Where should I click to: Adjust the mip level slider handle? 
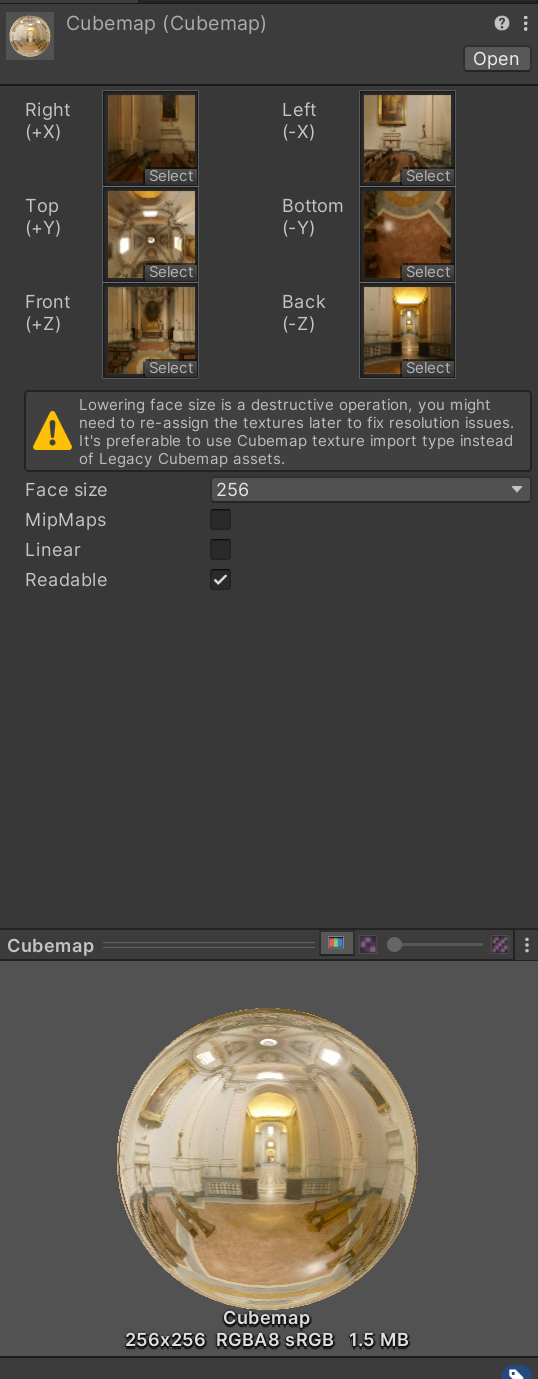coord(395,944)
